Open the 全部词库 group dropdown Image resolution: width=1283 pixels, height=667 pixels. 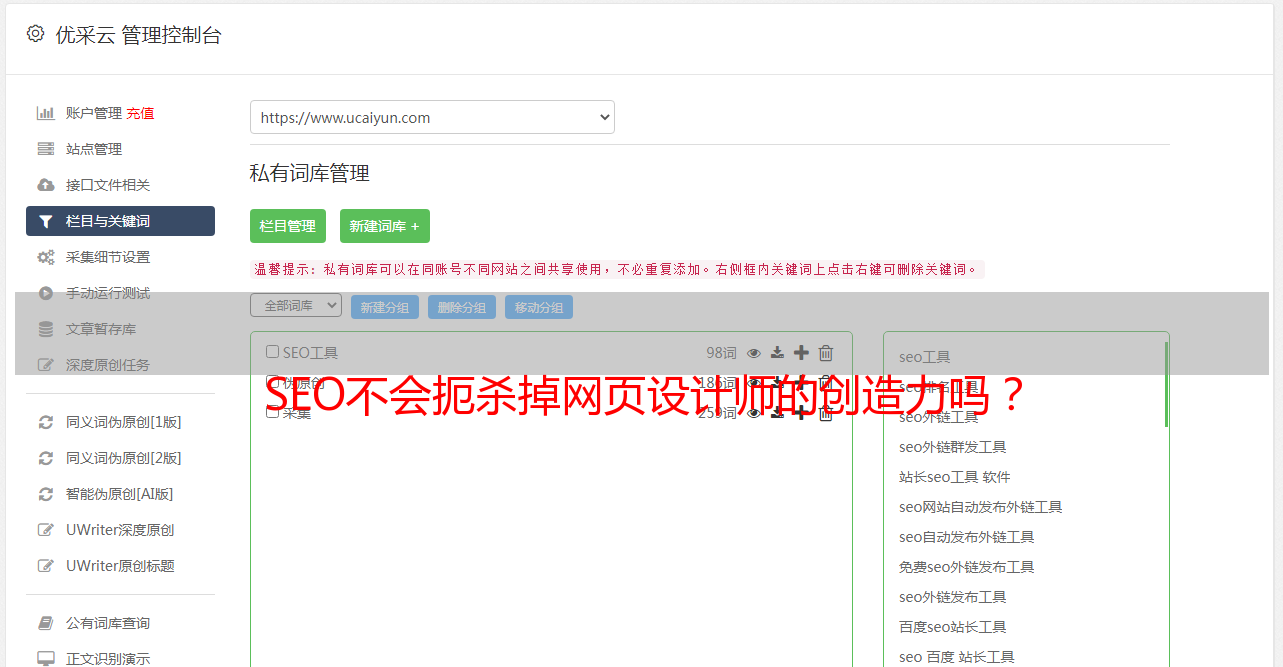[296, 306]
